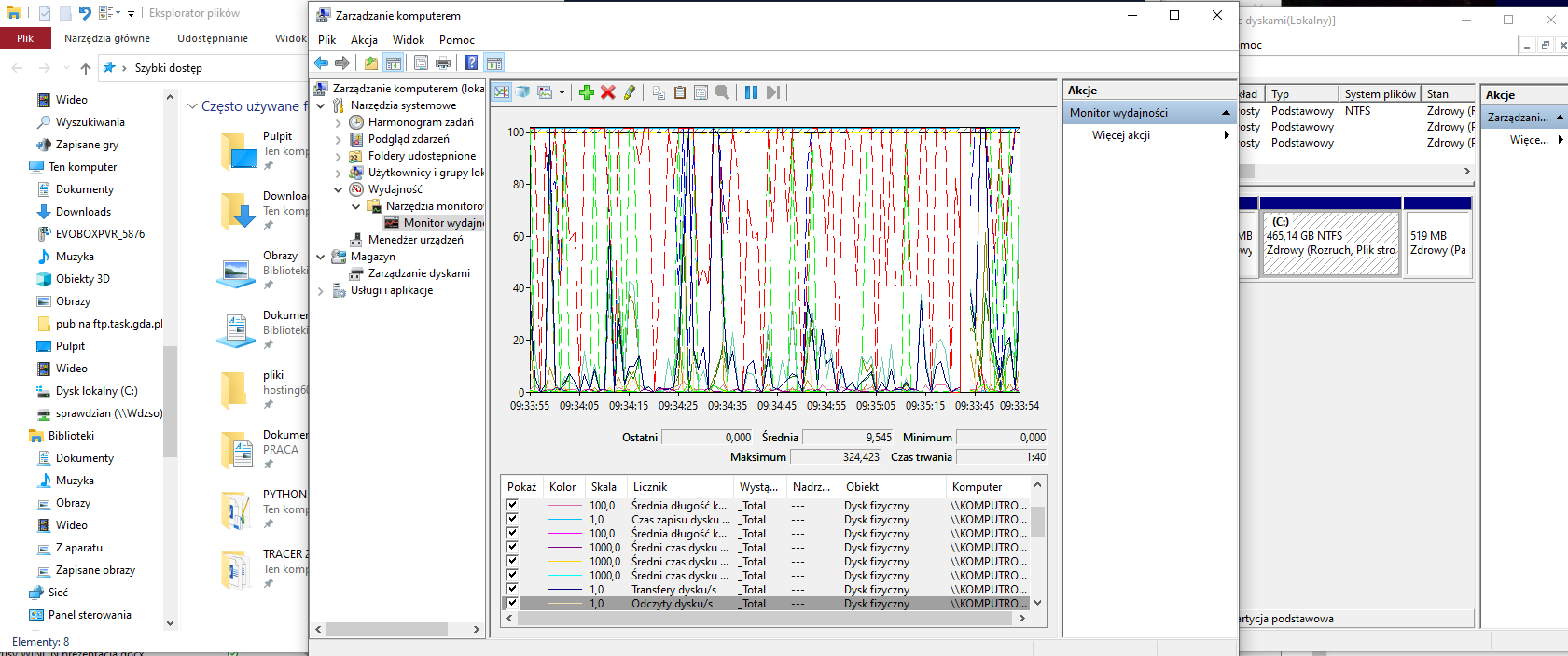
Task: Uncheck the Czas zapisu dysku counter checkbox
Action: tap(512, 519)
